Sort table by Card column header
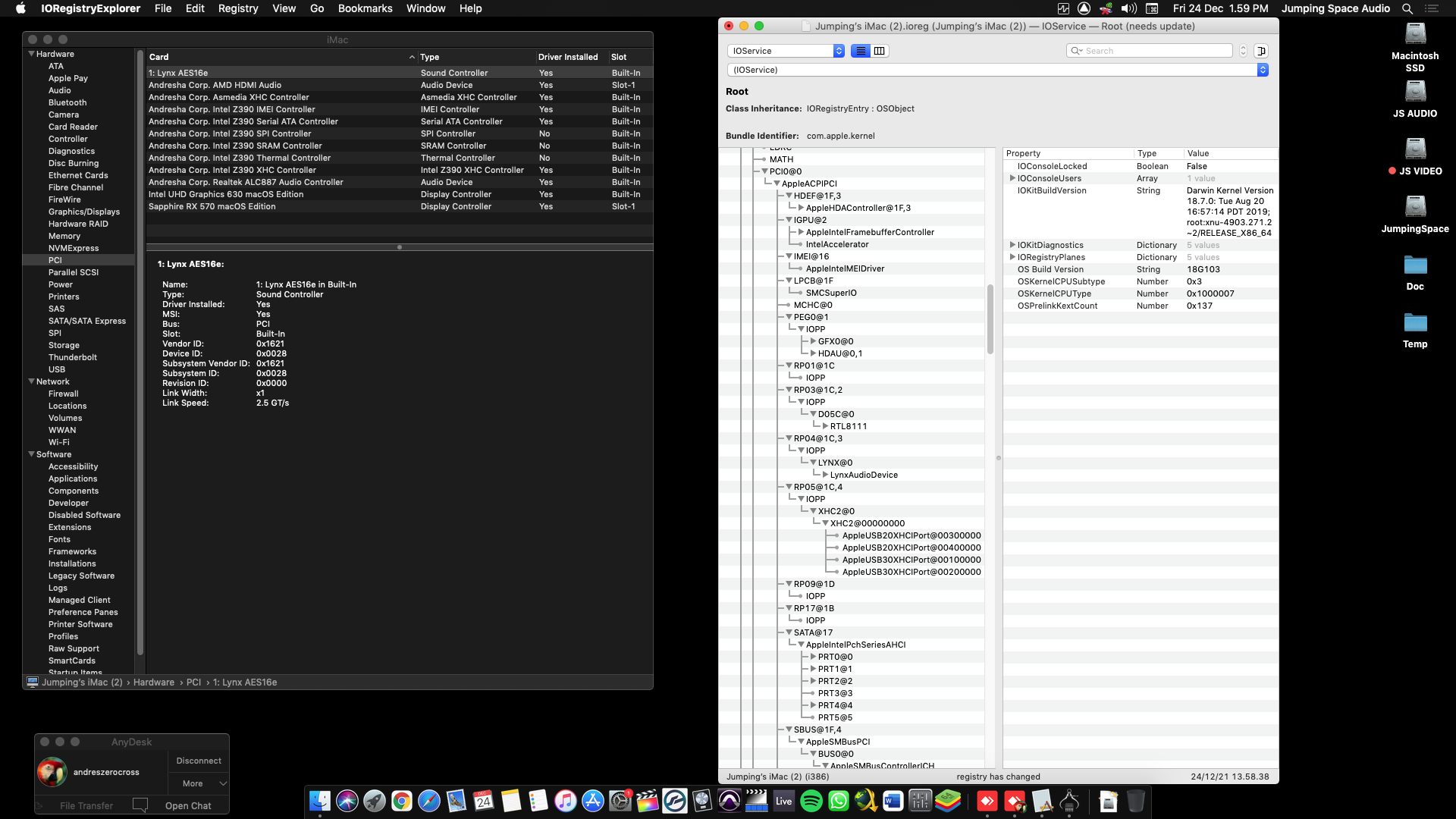 tap(281, 57)
